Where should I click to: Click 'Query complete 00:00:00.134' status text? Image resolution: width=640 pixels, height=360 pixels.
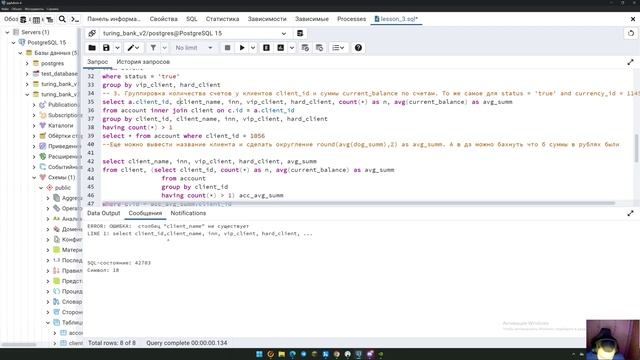(x=187, y=343)
